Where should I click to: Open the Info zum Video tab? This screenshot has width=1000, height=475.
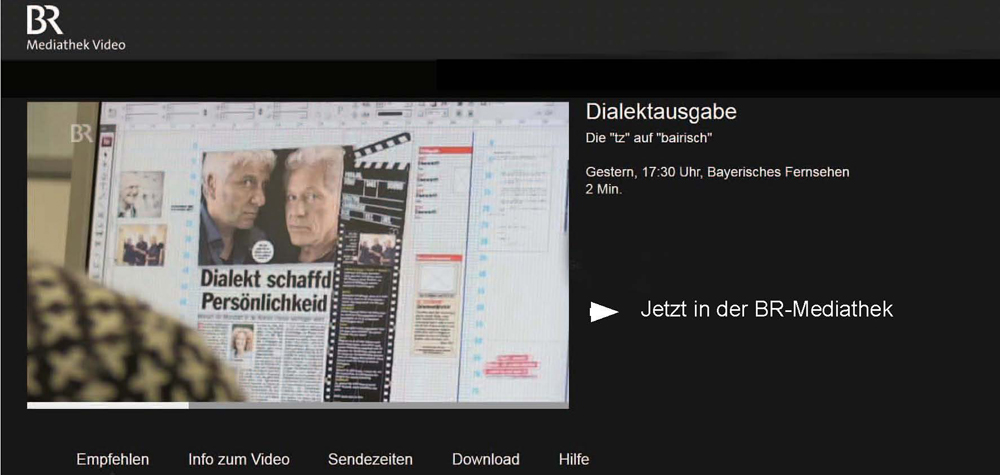239,459
